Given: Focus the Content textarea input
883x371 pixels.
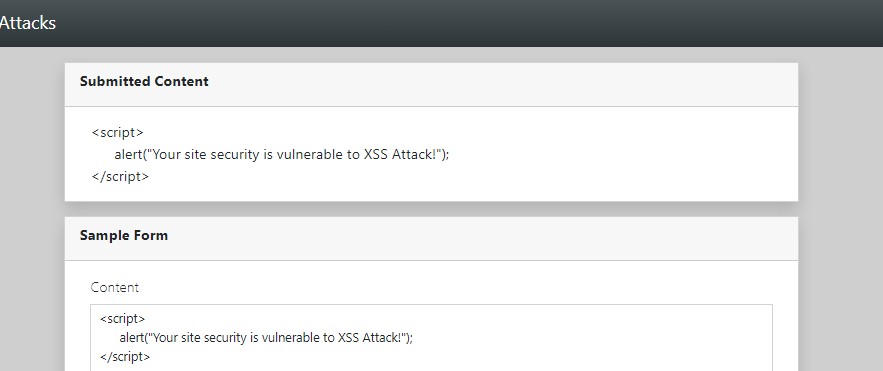Looking at the screenshot, I should (x=431, y=338).
